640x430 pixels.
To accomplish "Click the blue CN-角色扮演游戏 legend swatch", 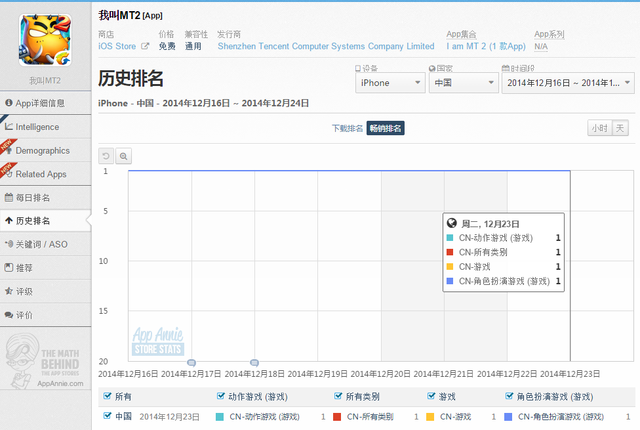I will coord(508,417).
